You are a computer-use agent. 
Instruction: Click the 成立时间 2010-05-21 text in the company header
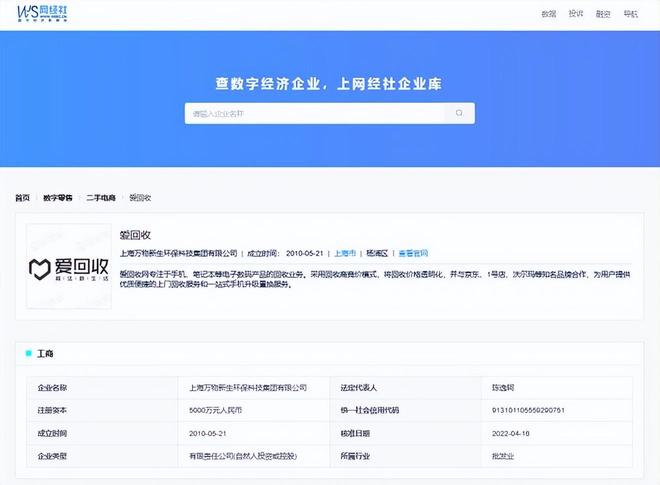[x=285, y=253]
